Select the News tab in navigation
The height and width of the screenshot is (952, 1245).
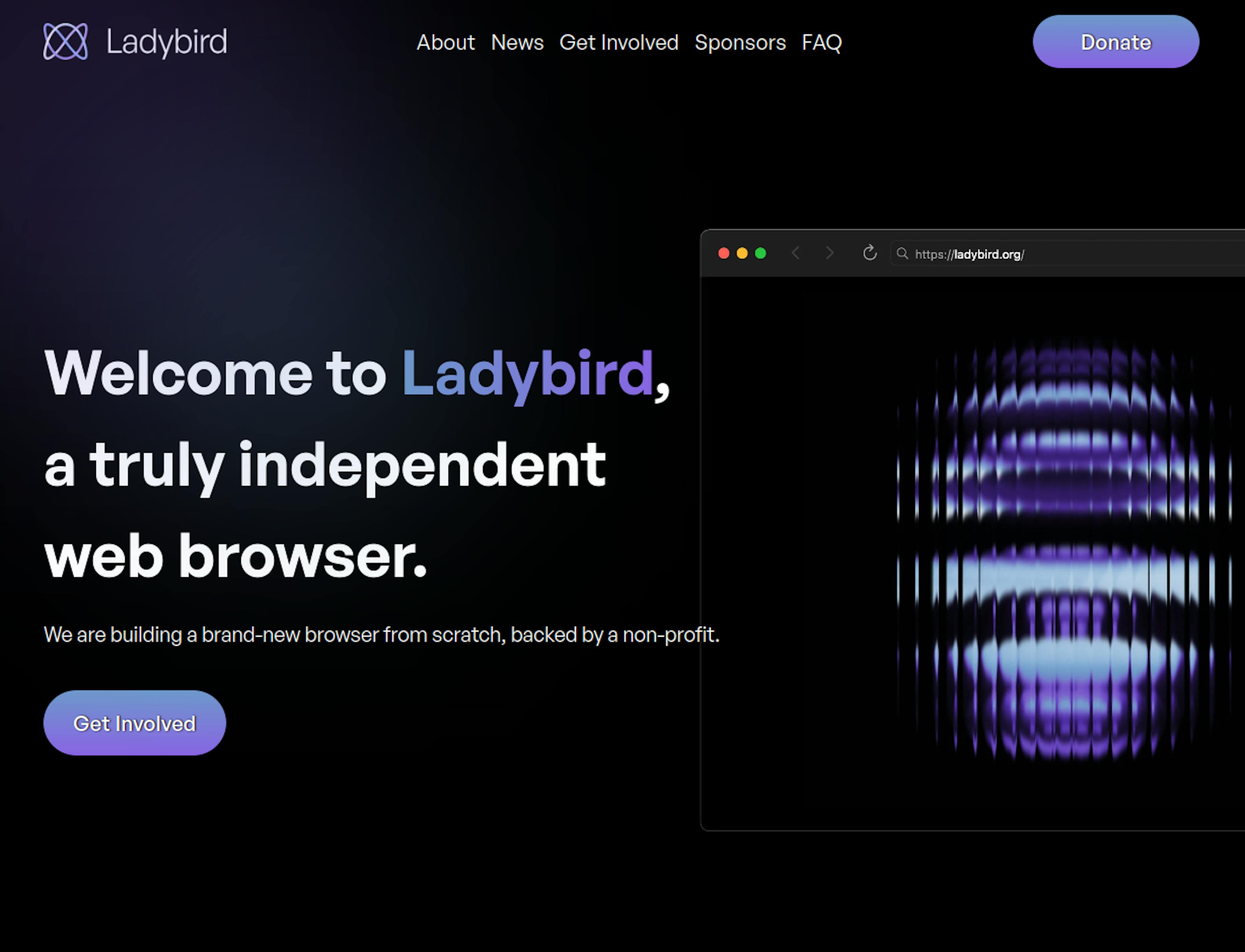(516, 42)
